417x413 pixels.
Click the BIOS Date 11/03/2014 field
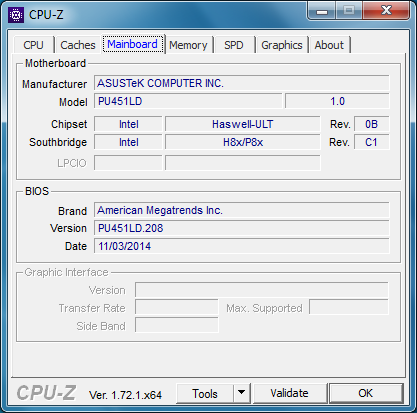[x=242, y=246]
